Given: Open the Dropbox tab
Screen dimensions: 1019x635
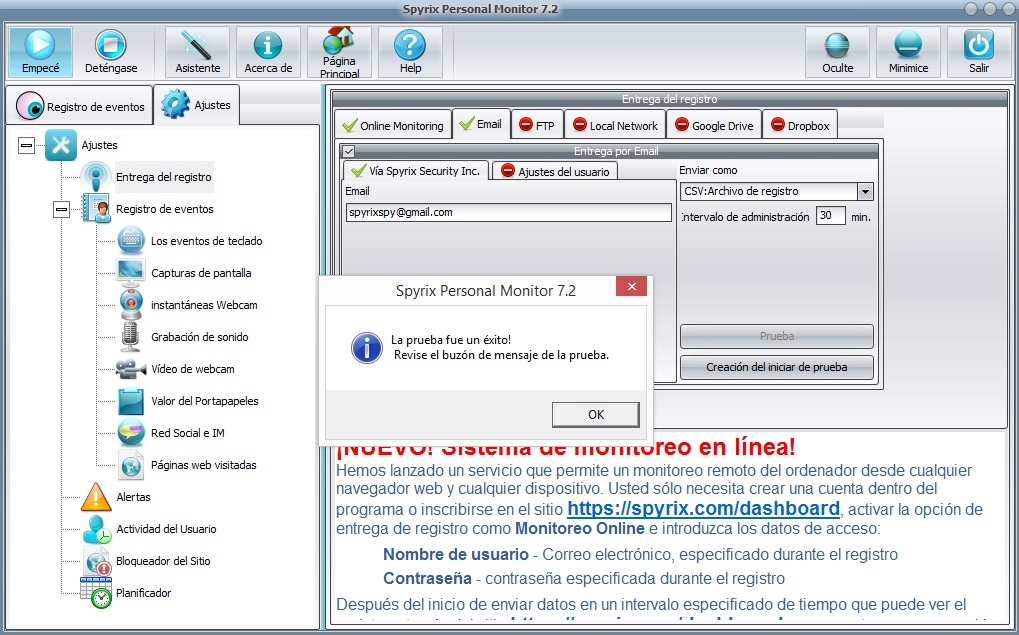Looking at the screenshot, I should (800, 125).
